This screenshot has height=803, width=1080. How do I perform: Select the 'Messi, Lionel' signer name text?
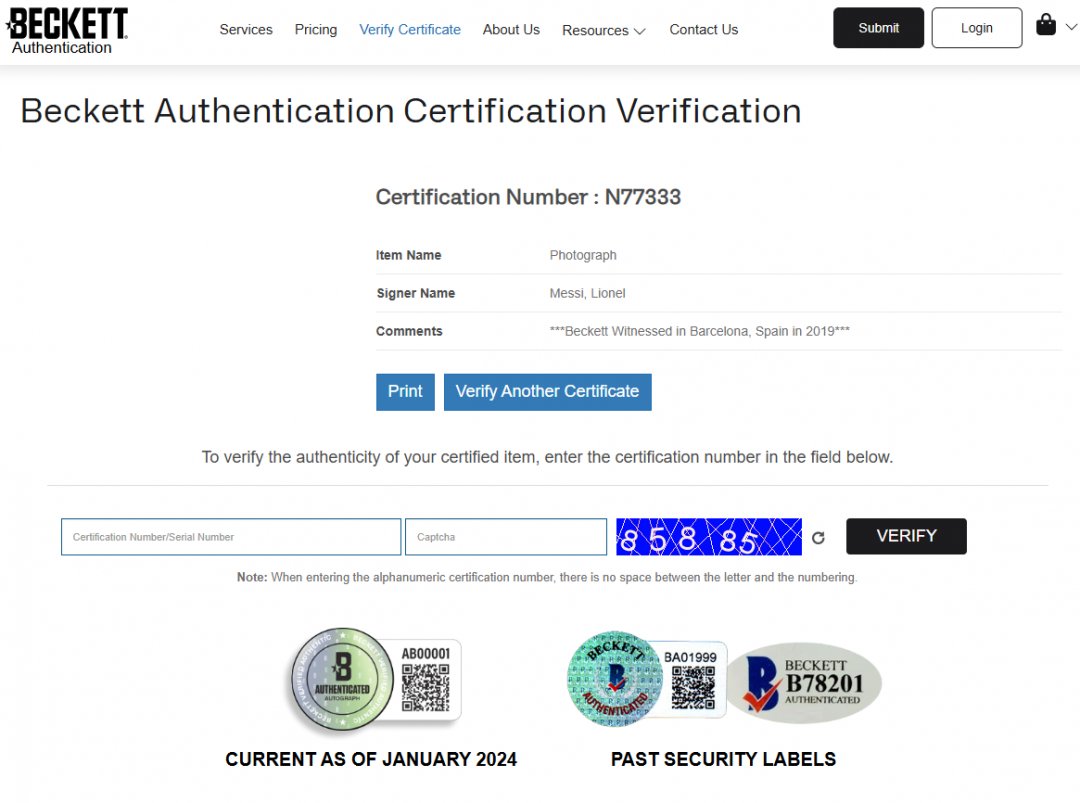point(588,293)
